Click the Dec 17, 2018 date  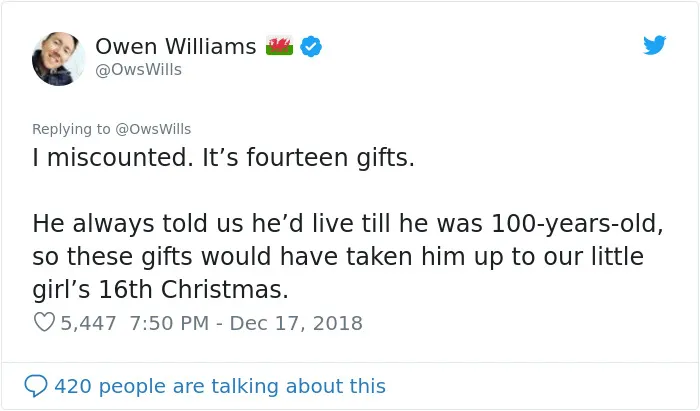[296, 323]
